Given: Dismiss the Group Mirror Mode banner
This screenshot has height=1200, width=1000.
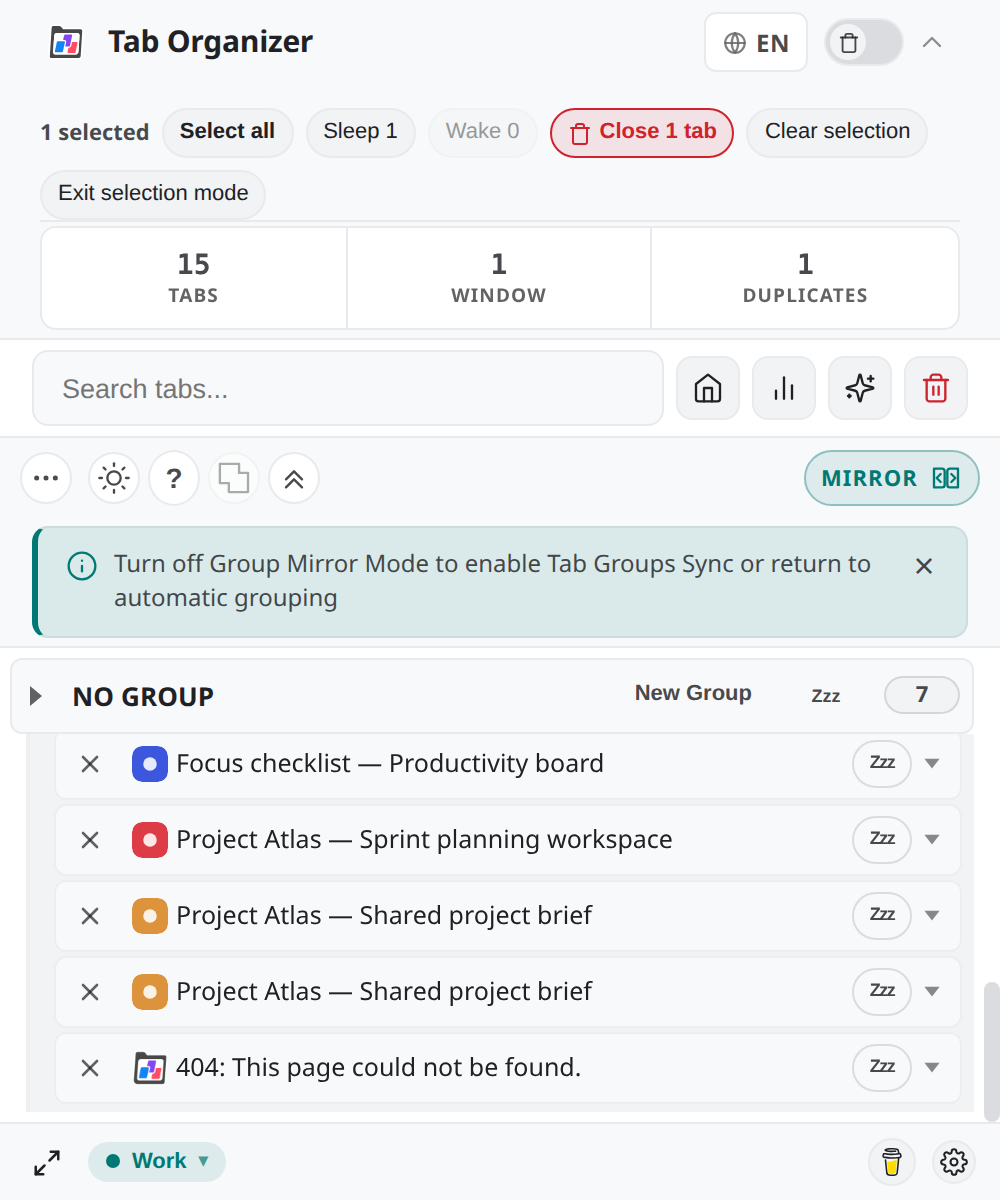Looking at the screenshot, I should pos(924,566).
